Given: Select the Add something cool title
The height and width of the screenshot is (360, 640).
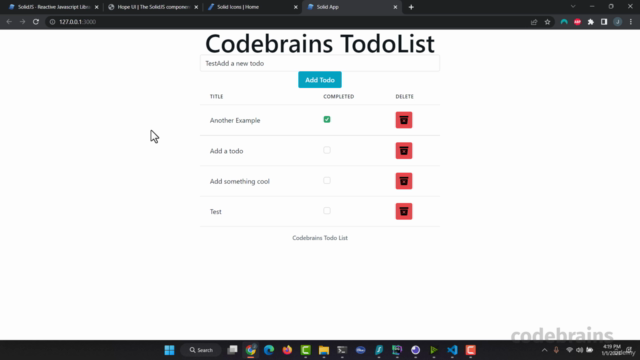Looking at the screenshot, I should point(240,181).
